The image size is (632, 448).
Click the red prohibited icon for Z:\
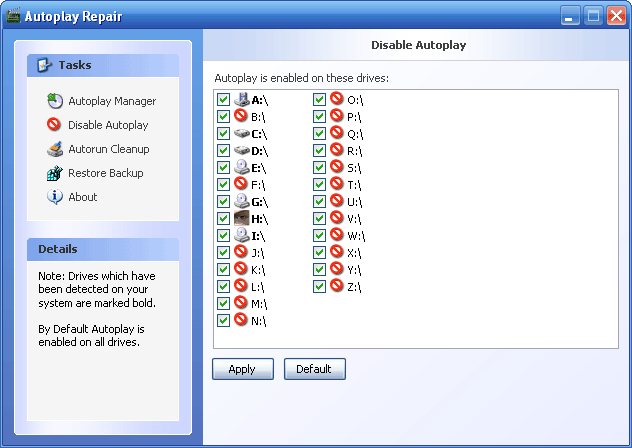(x=337, y=285)
